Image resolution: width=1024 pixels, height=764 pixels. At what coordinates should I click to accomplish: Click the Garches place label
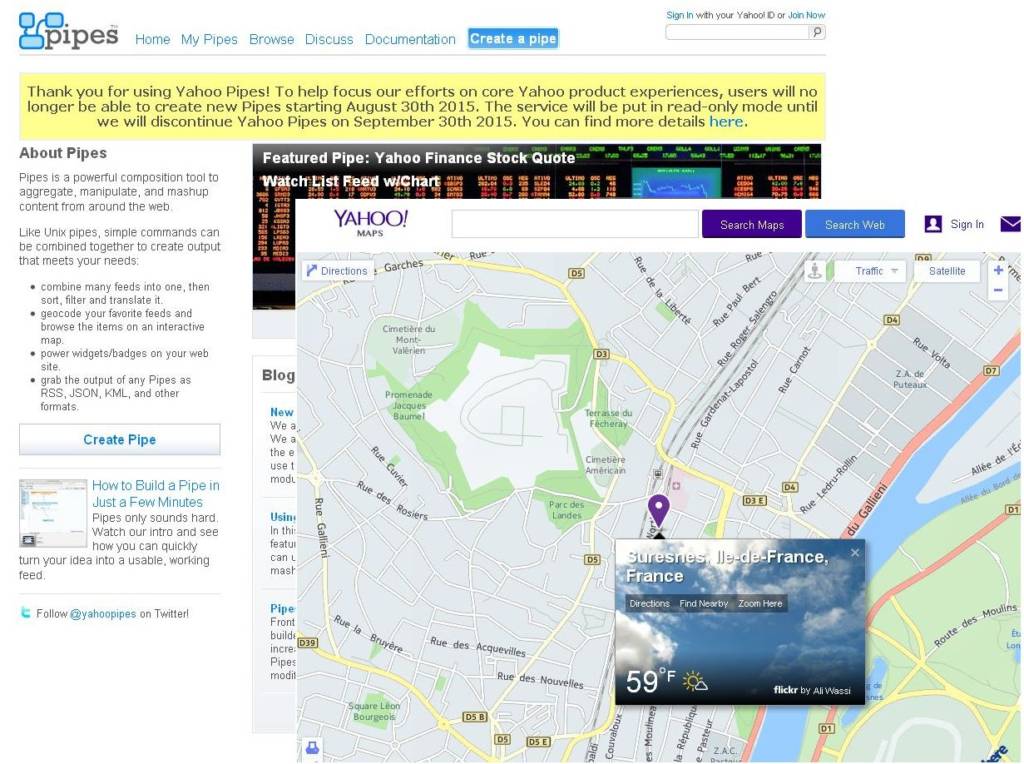coord(404,265)
